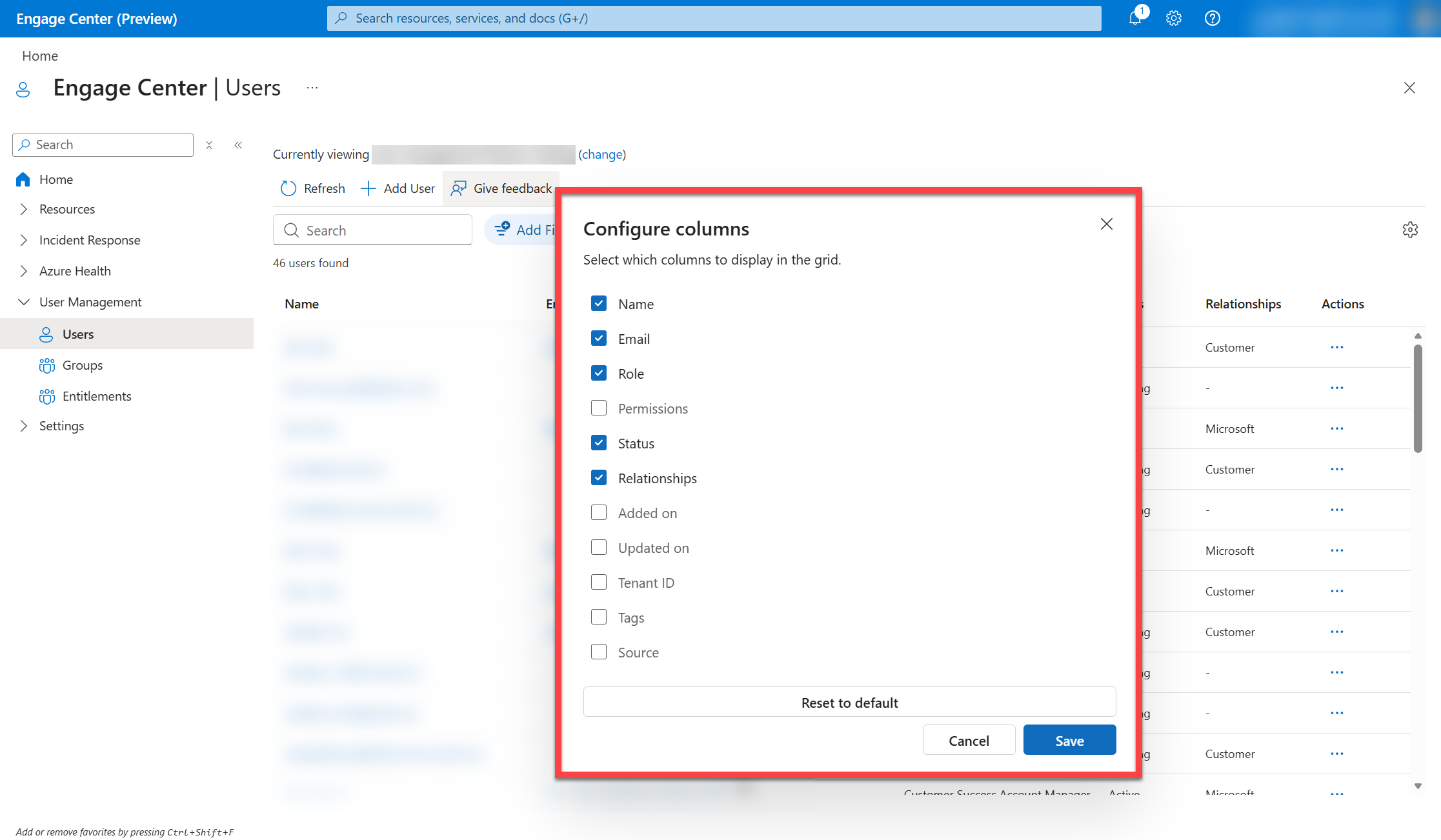Uncheck the Status column checkbox
Image resolution: width=1441 pixels, height=840 pixels.
[599, 443]
